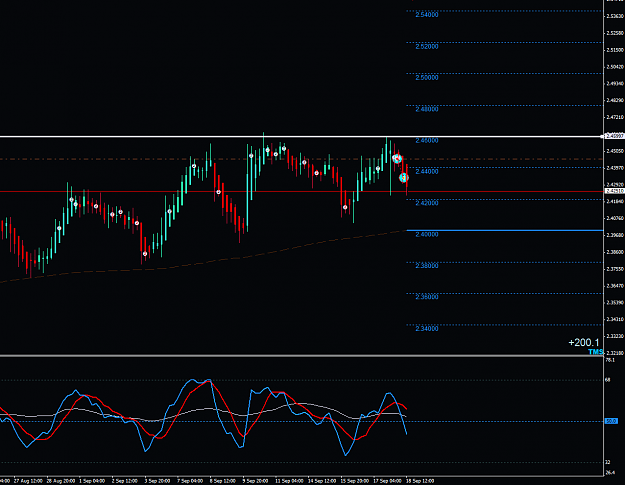Click the blue 50.0 indicator level tag
This screenshot has width=625, height=485.
click(611, 421)
